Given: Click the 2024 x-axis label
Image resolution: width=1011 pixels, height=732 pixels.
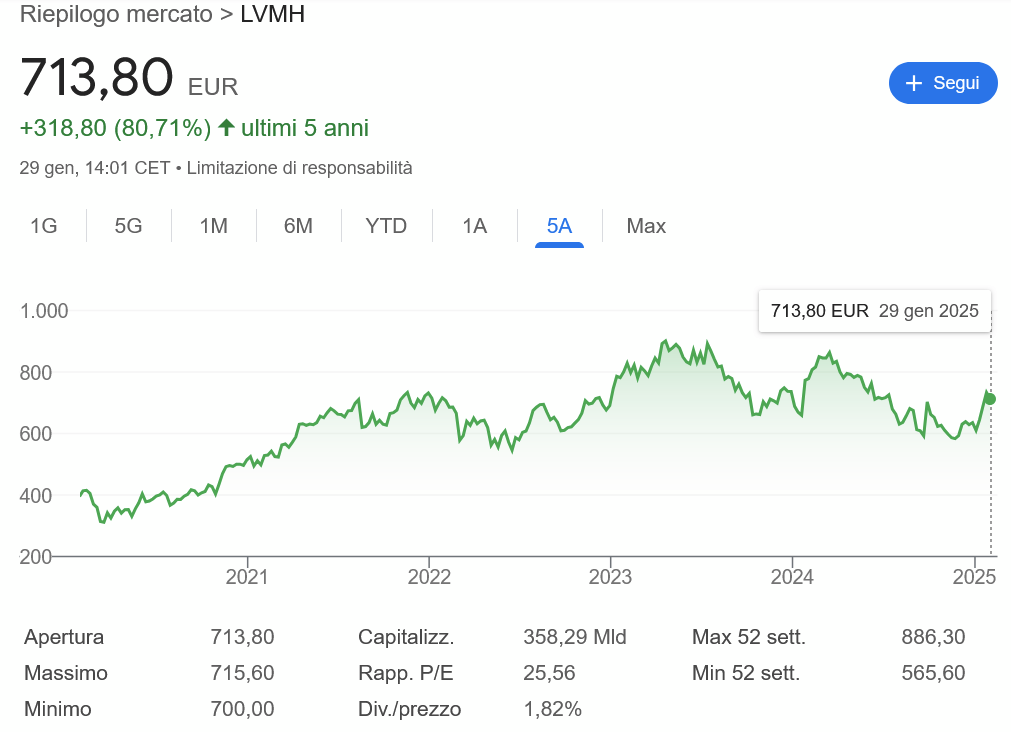Looking at the screenshot, I should pyautogui.click(x=792, y=576).
